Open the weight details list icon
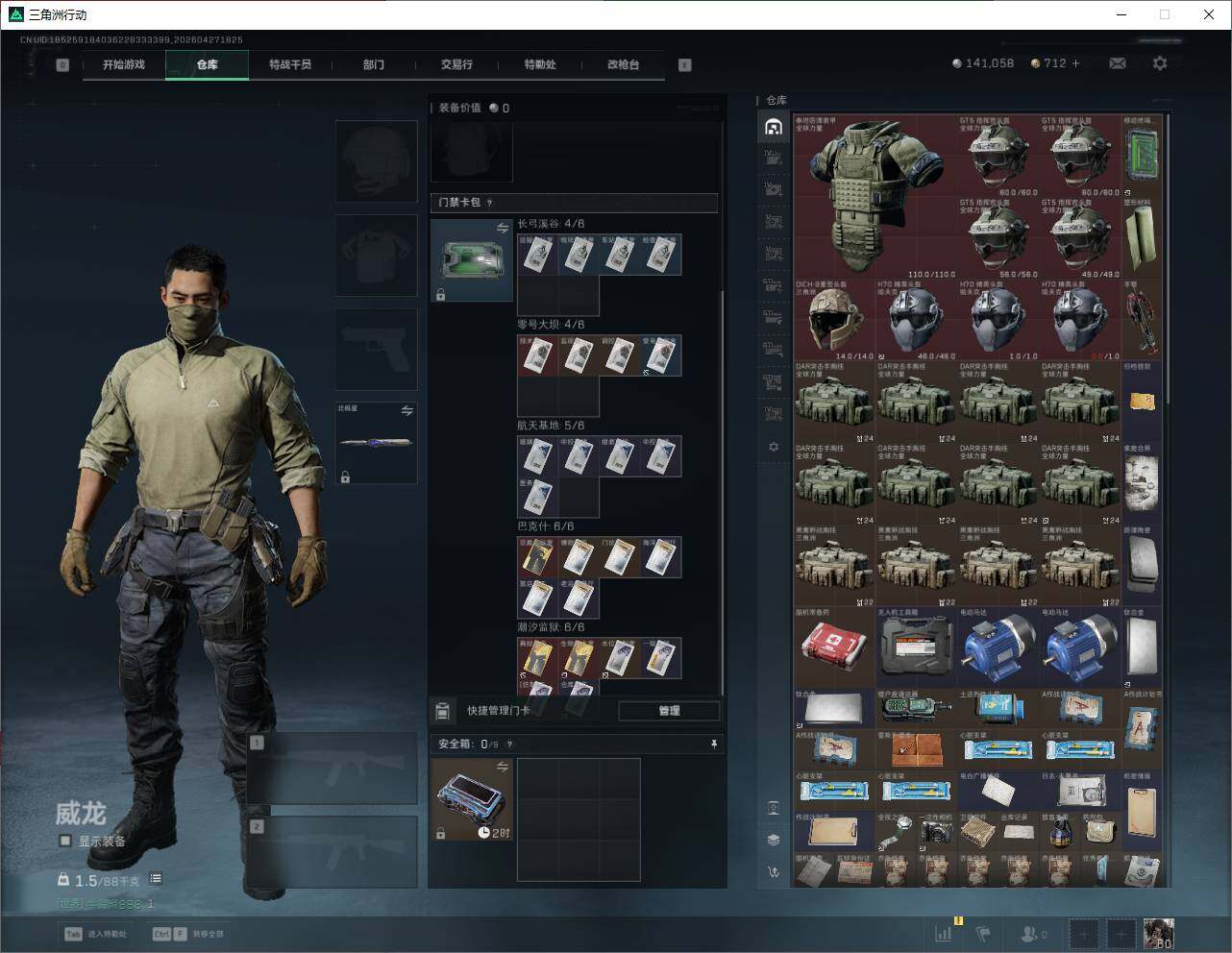 [156, 879]
